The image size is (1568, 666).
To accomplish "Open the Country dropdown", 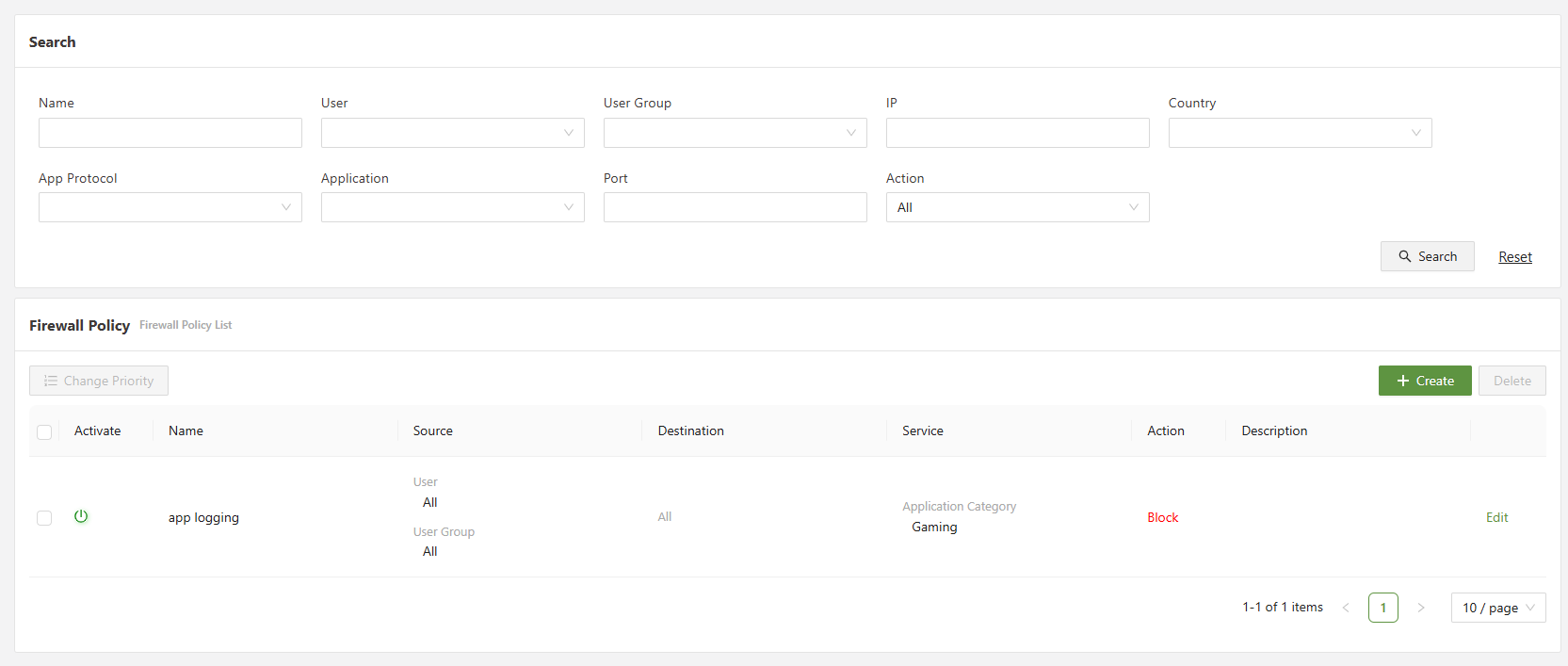I will point(1300,133).
